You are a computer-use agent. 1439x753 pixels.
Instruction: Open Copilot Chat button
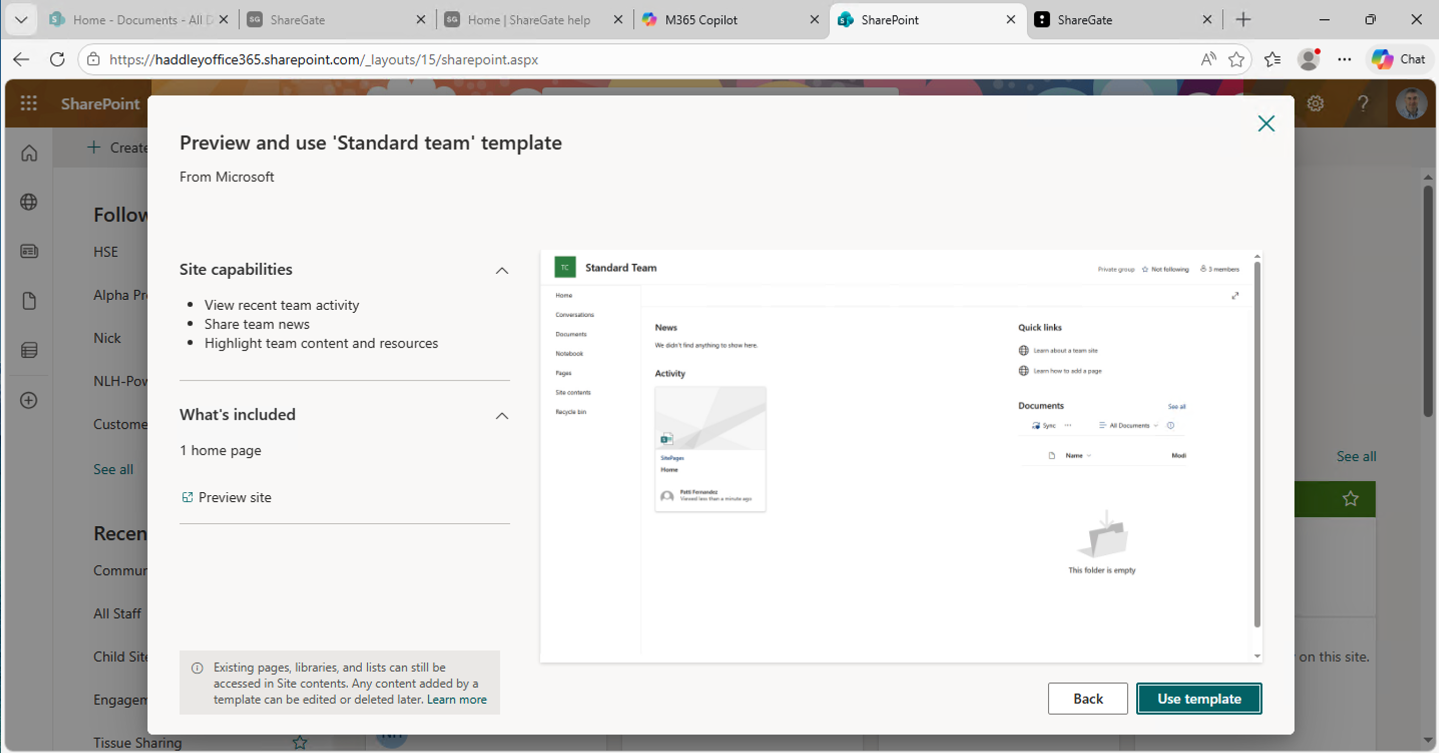pyautogui.click(x=1399, y=59)
